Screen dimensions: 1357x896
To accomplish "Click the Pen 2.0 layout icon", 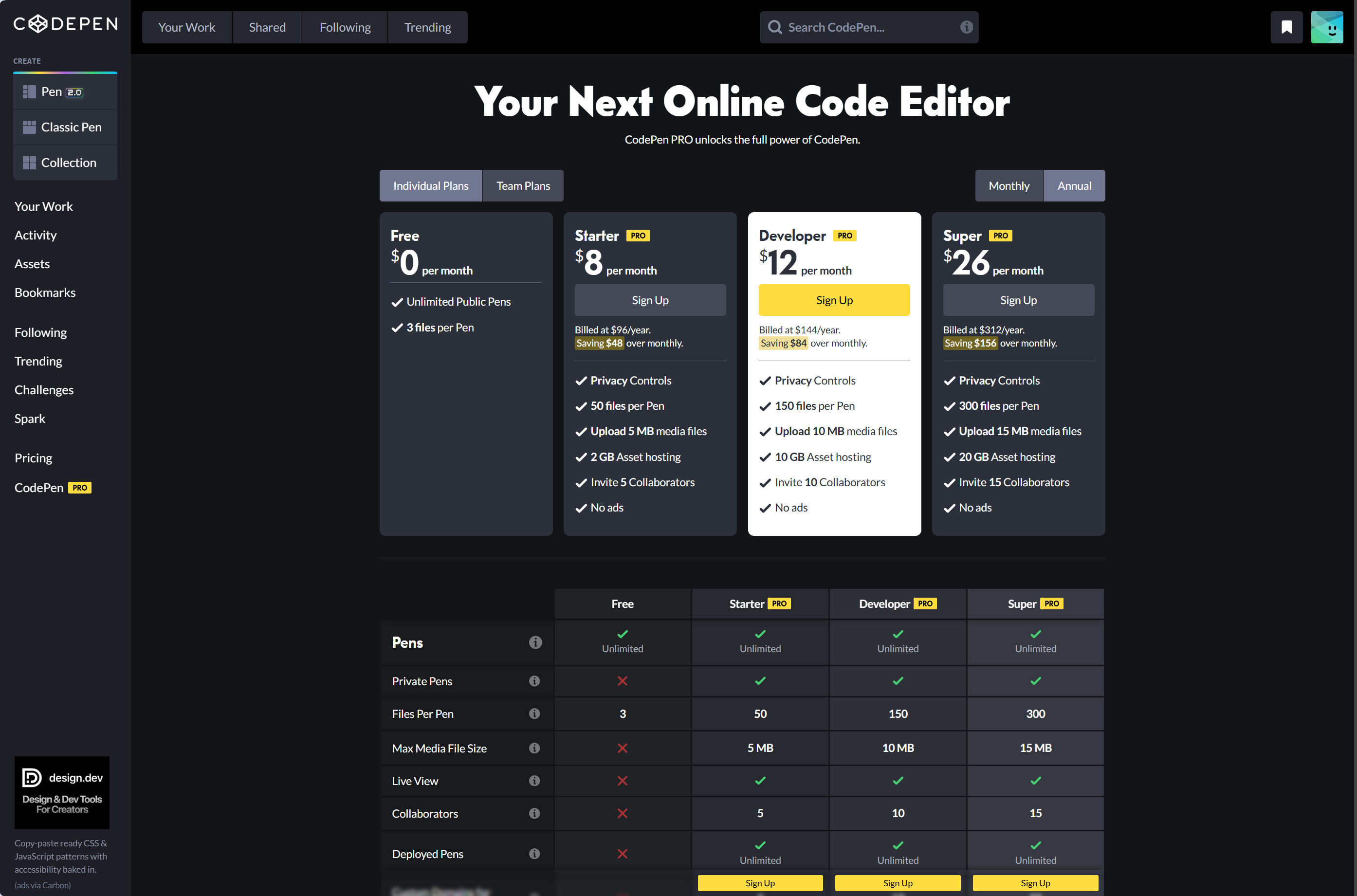I will [x=29, y=91].
